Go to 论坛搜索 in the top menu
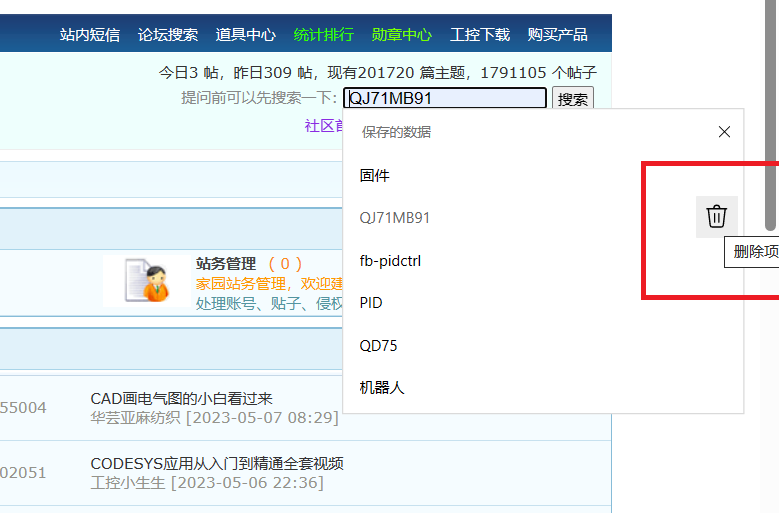Image resolution: width=779 pixels, height=513 pixels. click(x=168, y=35)
